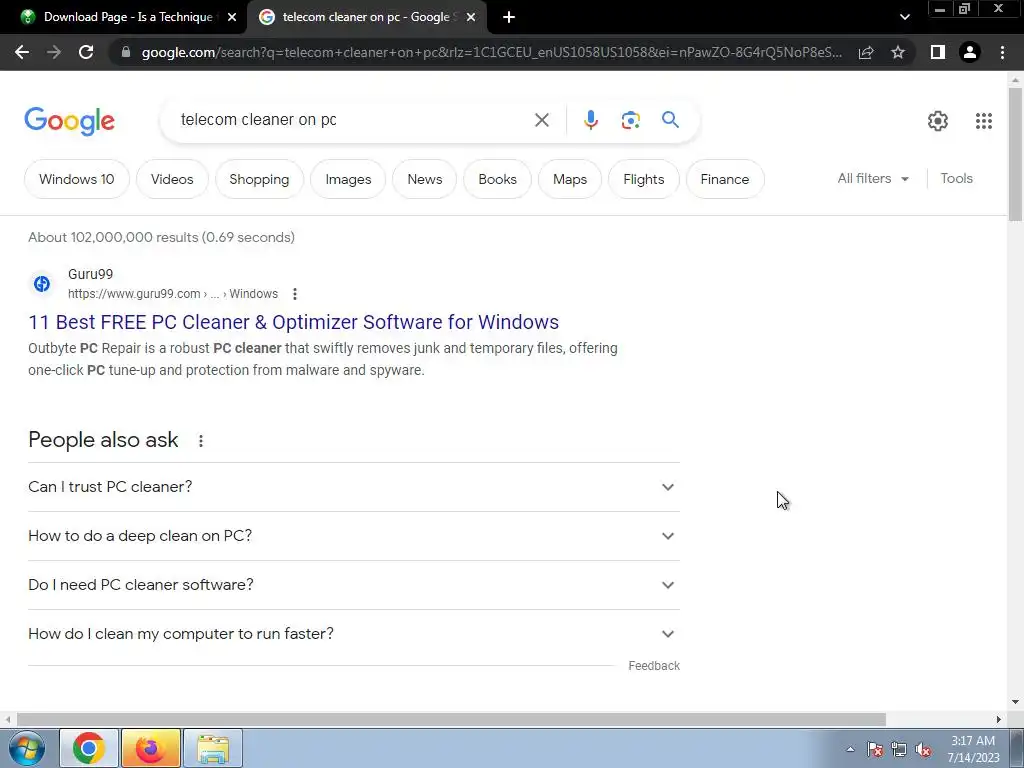This screenshot has height=768, width=1024.
Task: Close the Download Page tab
Action: (232, 18)
